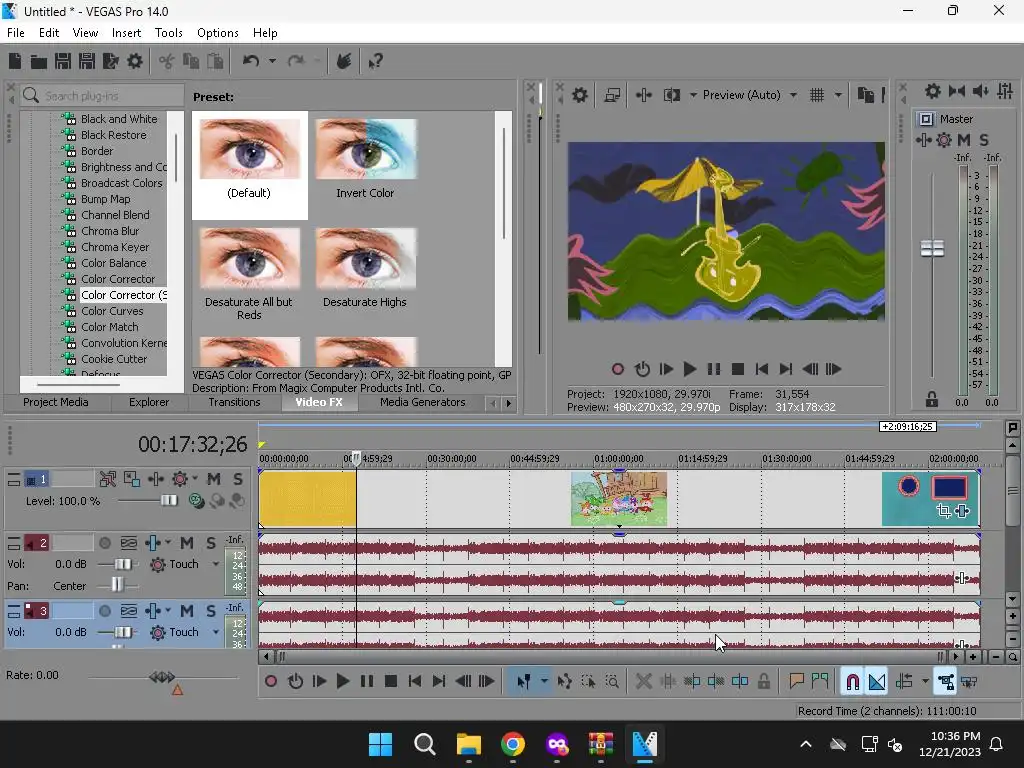Create a new project with toolbar icon
1024x768 pixels.
(x=15, y=61)
